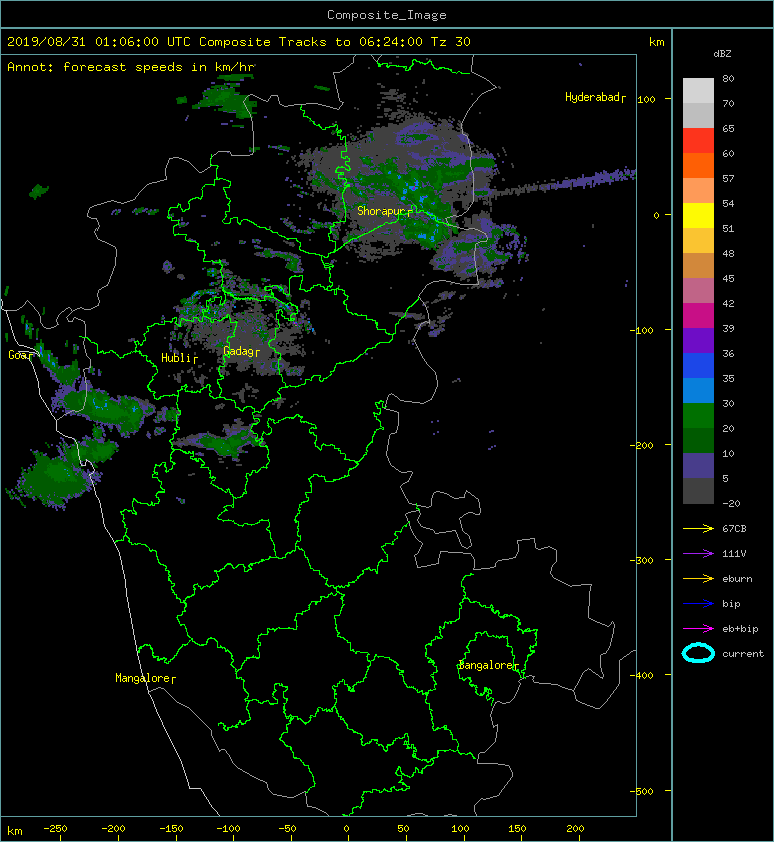Image resolution: width=774 pixels, height=842 pixels.
Task: Click the '80' value on the dBZ scale
Action: click(x=728, y=78)
